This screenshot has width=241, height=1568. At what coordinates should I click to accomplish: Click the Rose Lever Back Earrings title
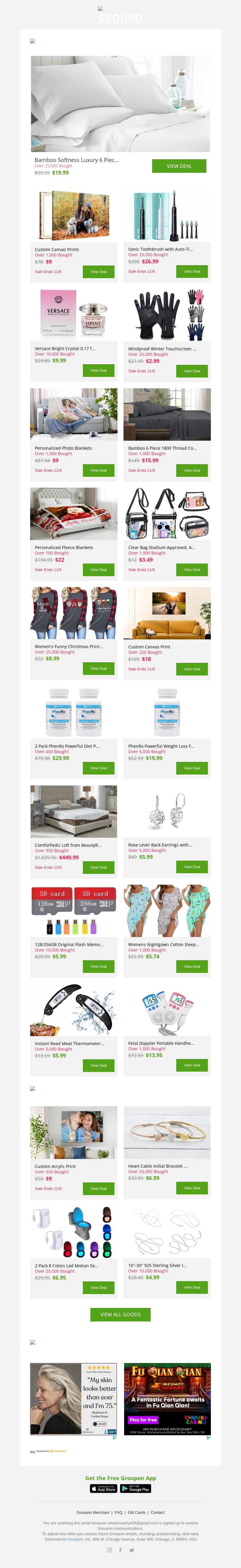click(x=160, y=845)
